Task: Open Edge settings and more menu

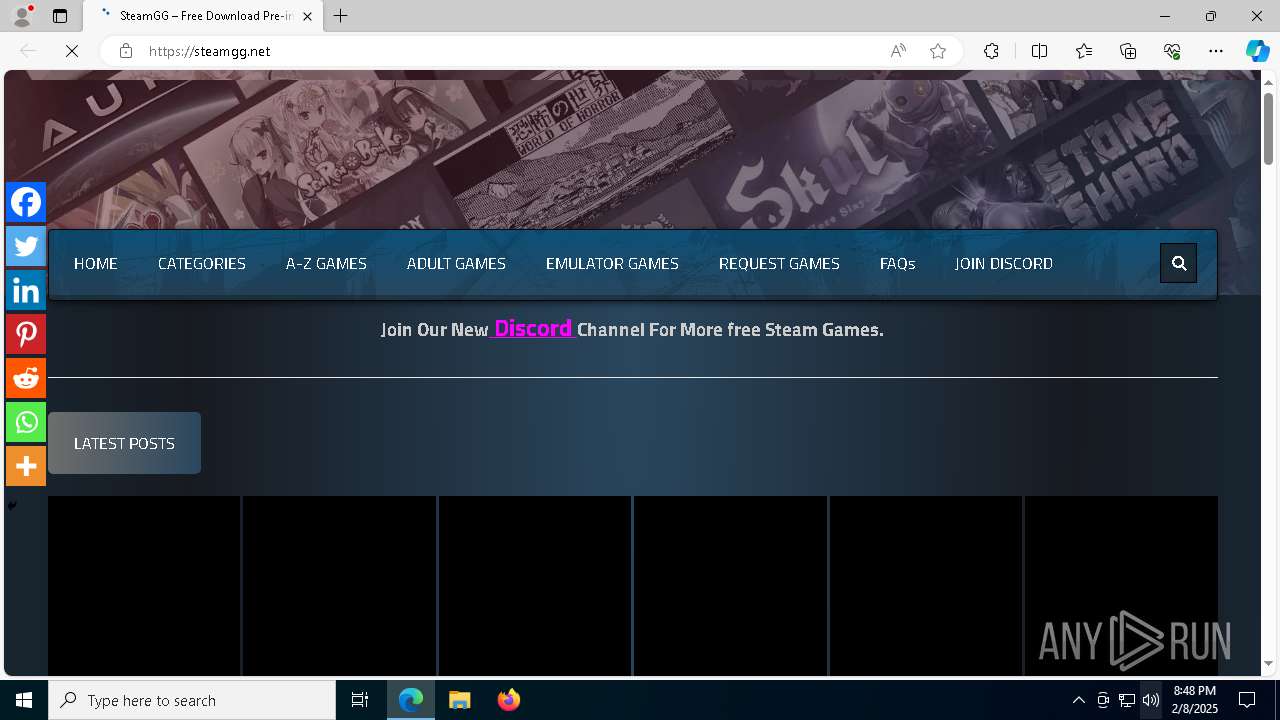Action: point(1216,51)
